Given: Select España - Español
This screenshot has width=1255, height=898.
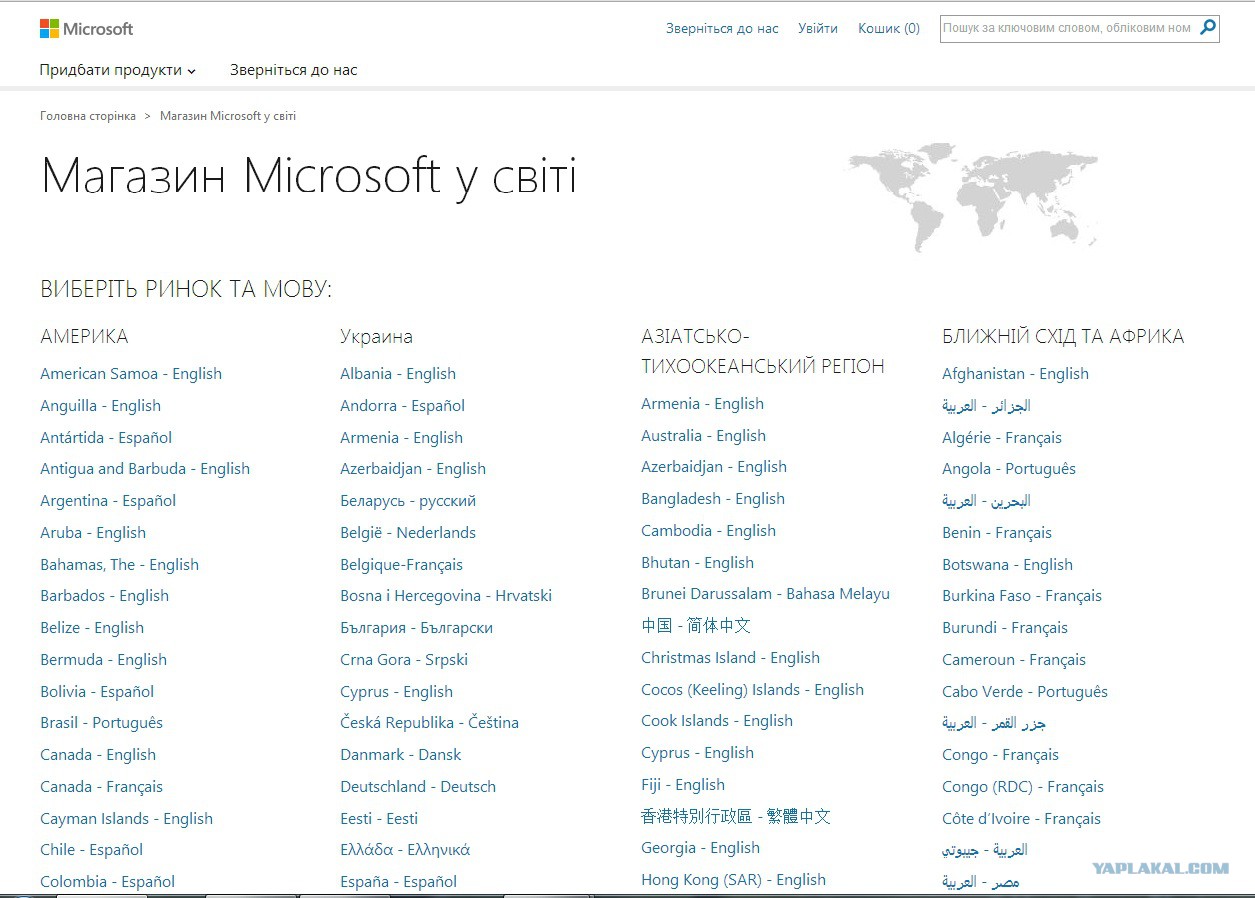Looking at the screenshot, I should 398,882.
